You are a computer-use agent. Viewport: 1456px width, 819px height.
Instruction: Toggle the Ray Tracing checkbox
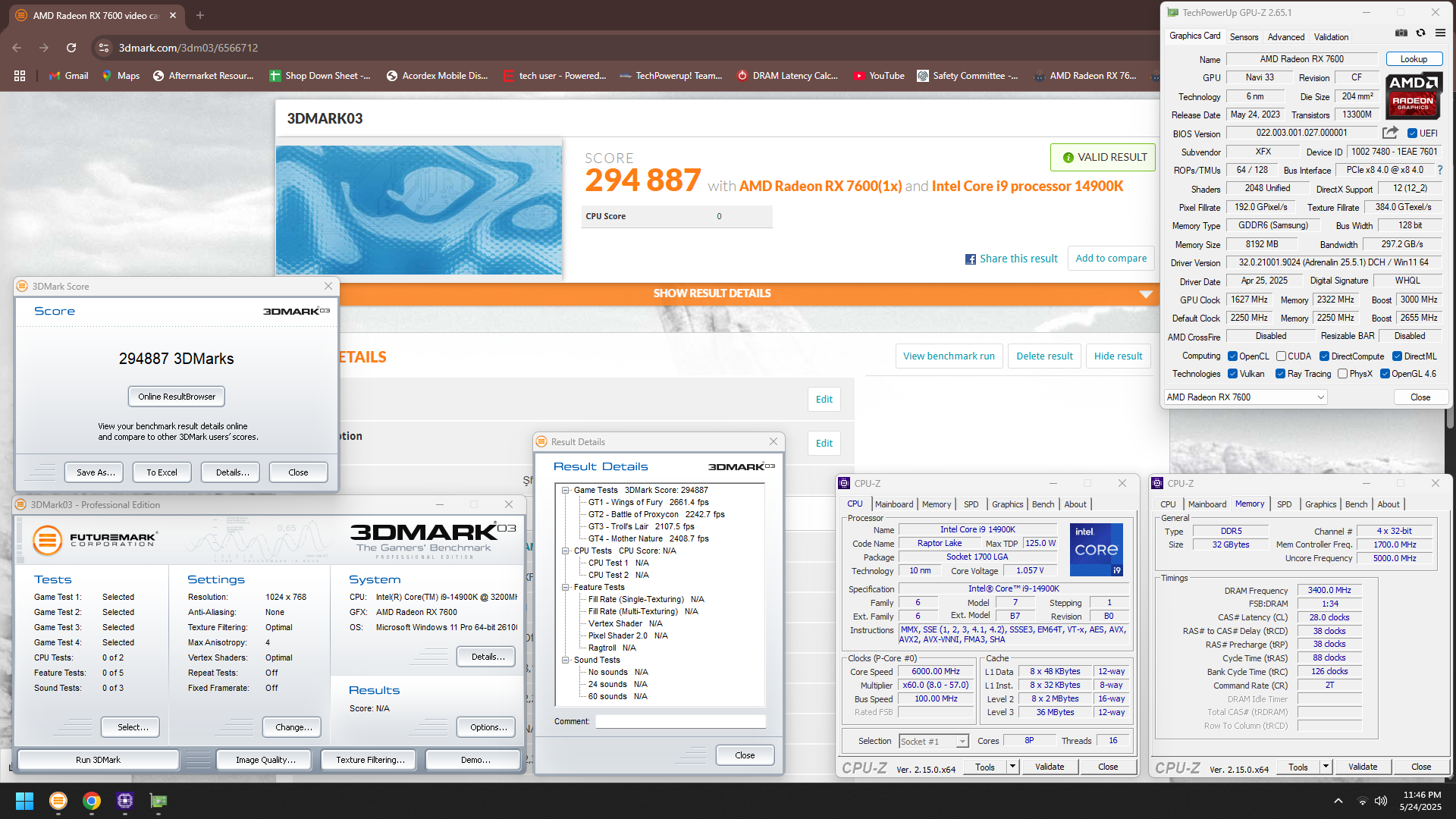[1280, 374]
